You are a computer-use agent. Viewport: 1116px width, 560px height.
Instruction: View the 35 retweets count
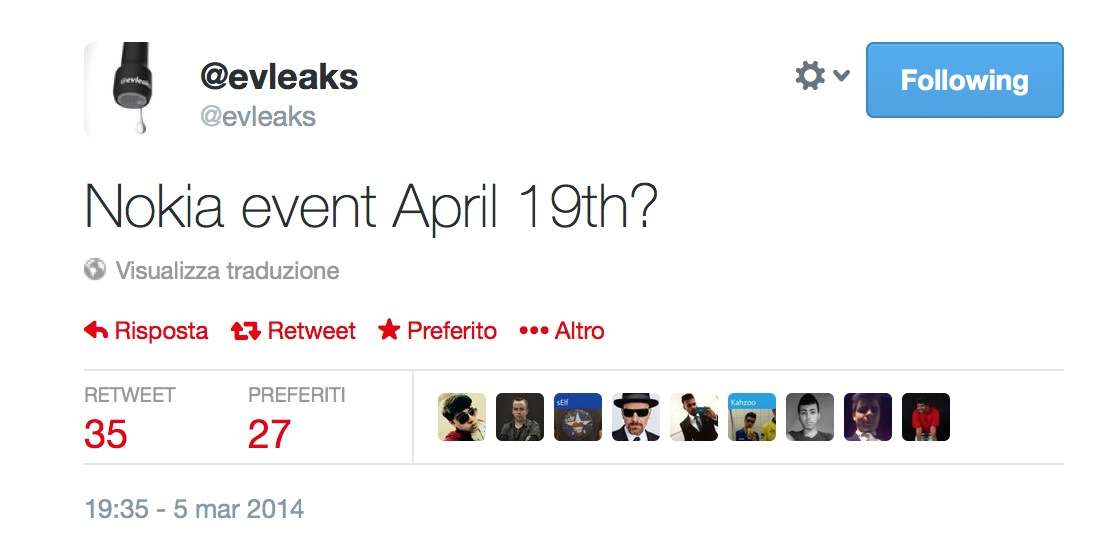(x=106, y=434)
